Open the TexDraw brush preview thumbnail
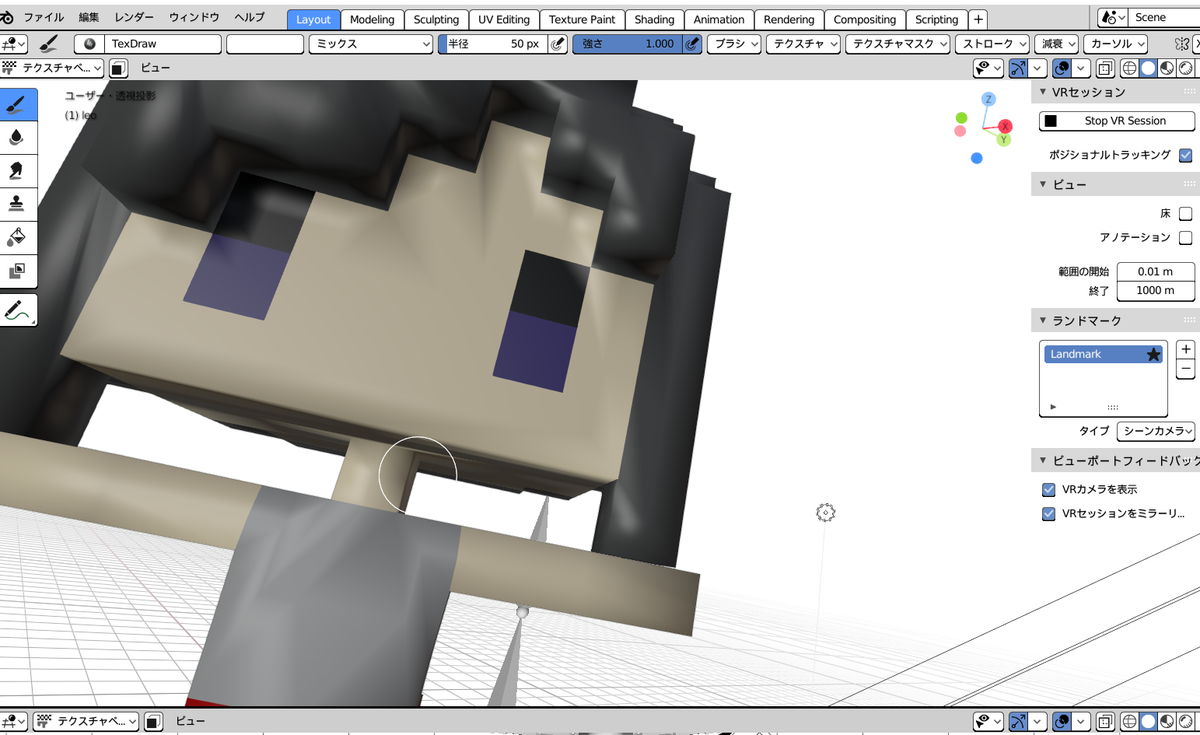Viewport: 1200px width, 735px height. tap(89, 44)
